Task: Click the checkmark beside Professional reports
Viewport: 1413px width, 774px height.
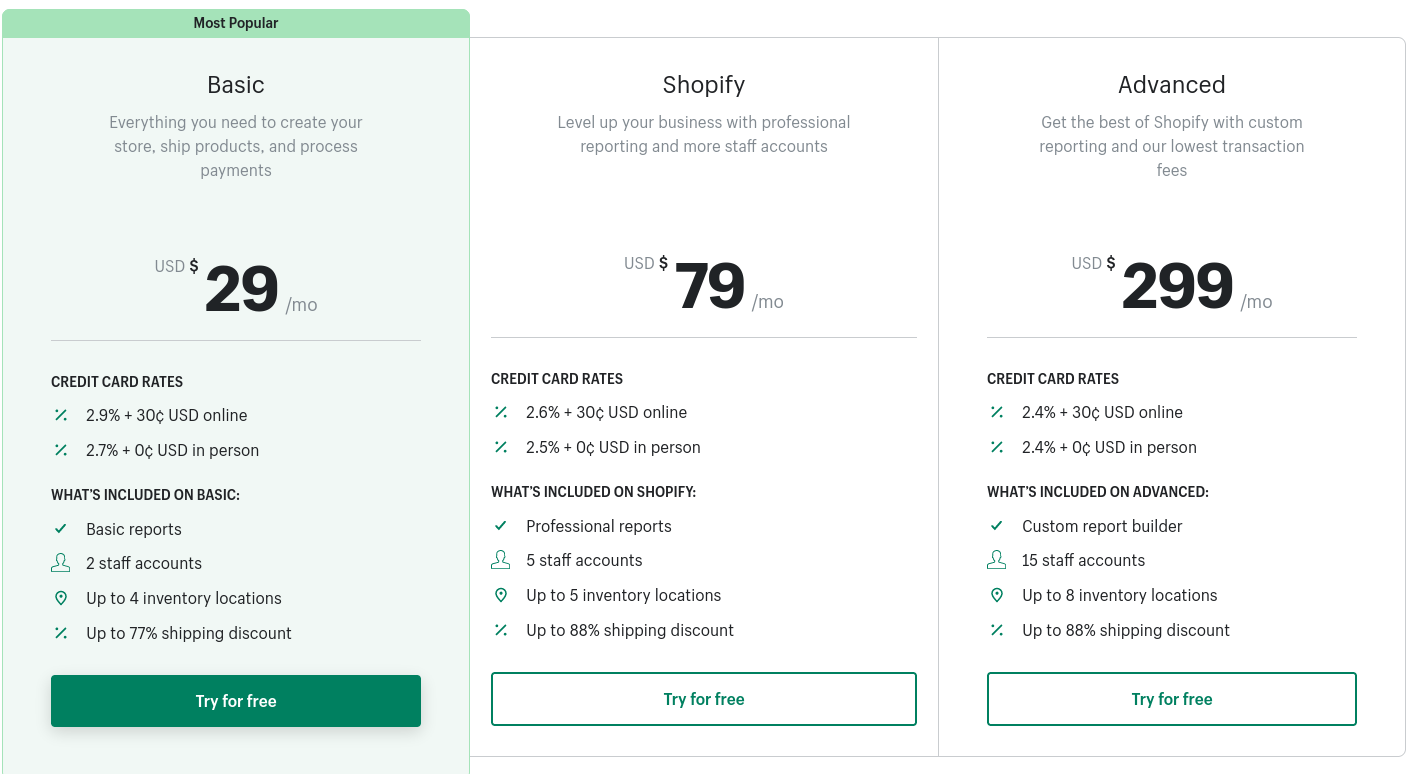Action: [x=501, y=526]
